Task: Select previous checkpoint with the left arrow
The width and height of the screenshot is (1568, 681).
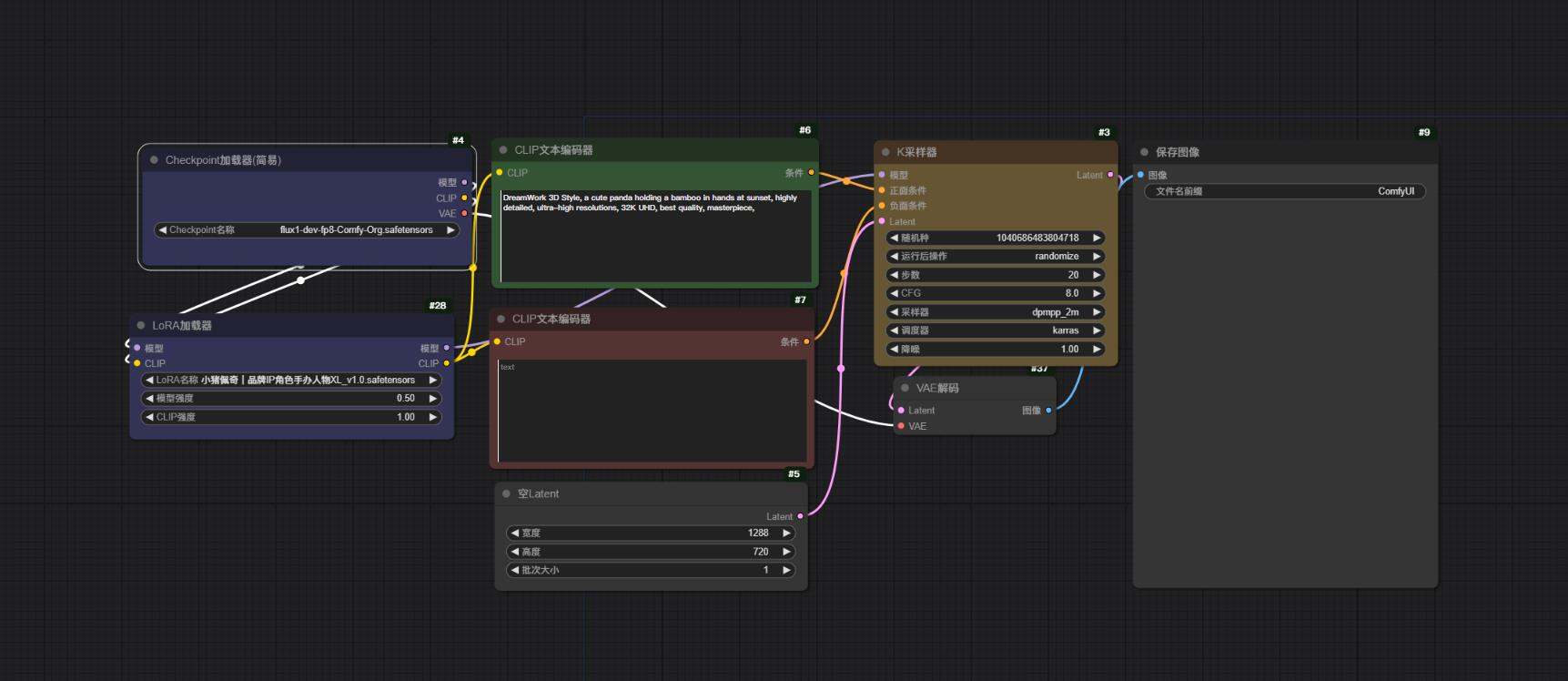Action: pos(163,230)
